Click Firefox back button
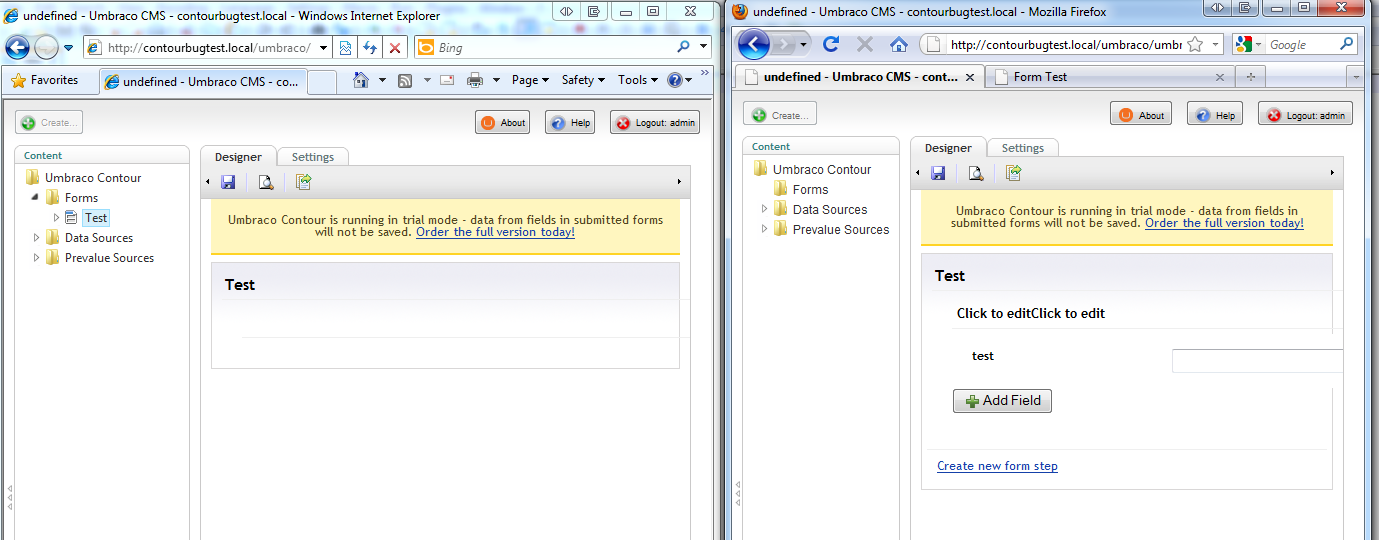The width and height of the screenshot is (1379, 540). pyautogui.click(x=754, y=44)
